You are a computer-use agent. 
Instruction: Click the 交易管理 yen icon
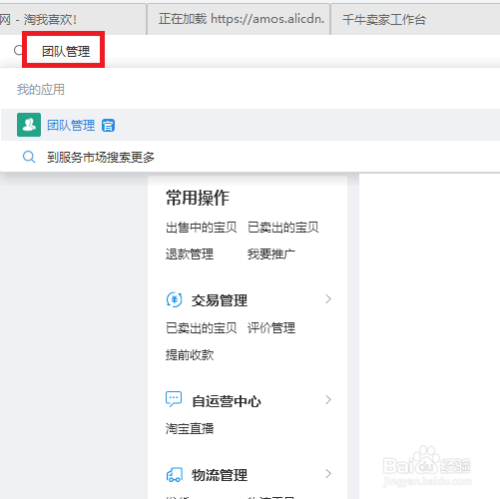pyautogui.click(x=174, y=299)
